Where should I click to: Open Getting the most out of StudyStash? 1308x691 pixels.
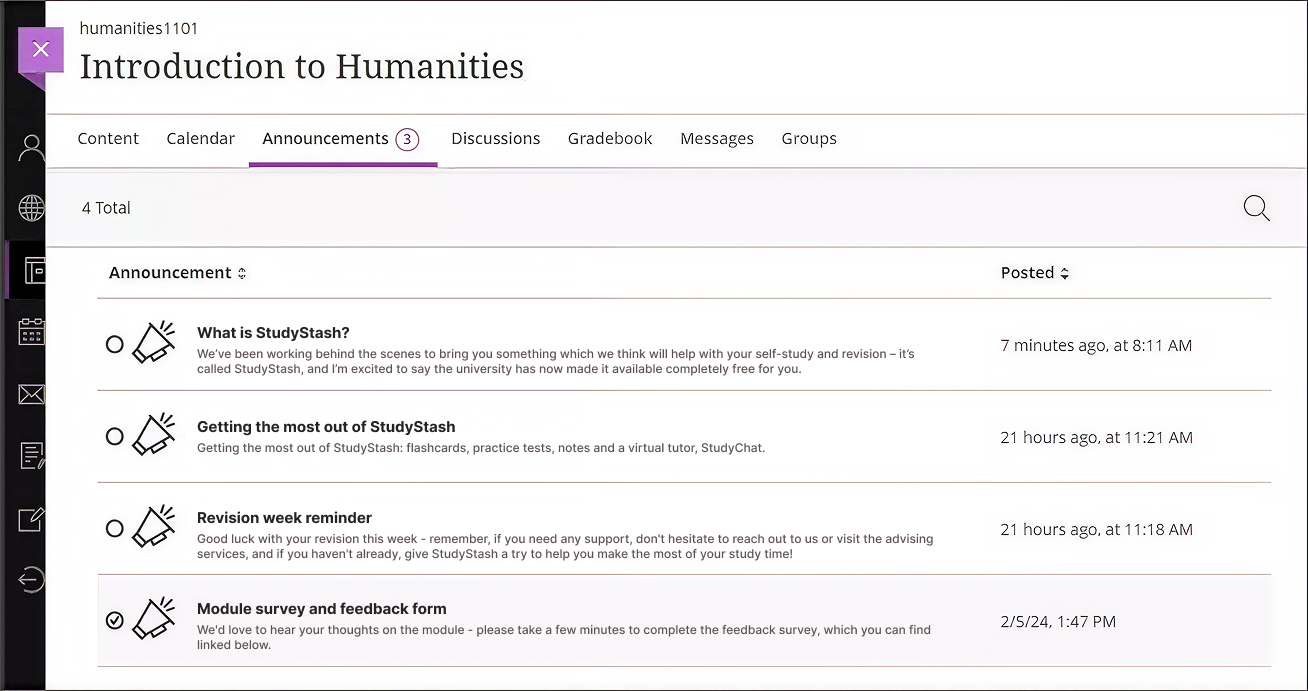tap(326, 427)
